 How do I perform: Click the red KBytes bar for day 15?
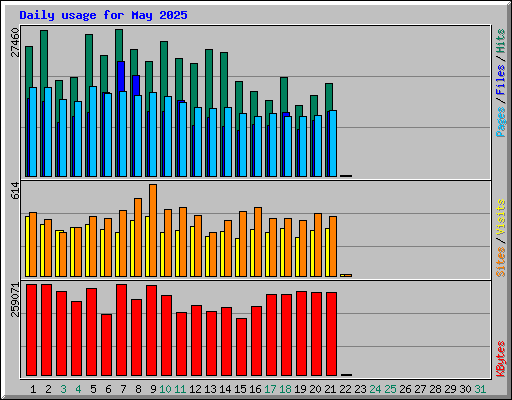(x=242, y=347)
